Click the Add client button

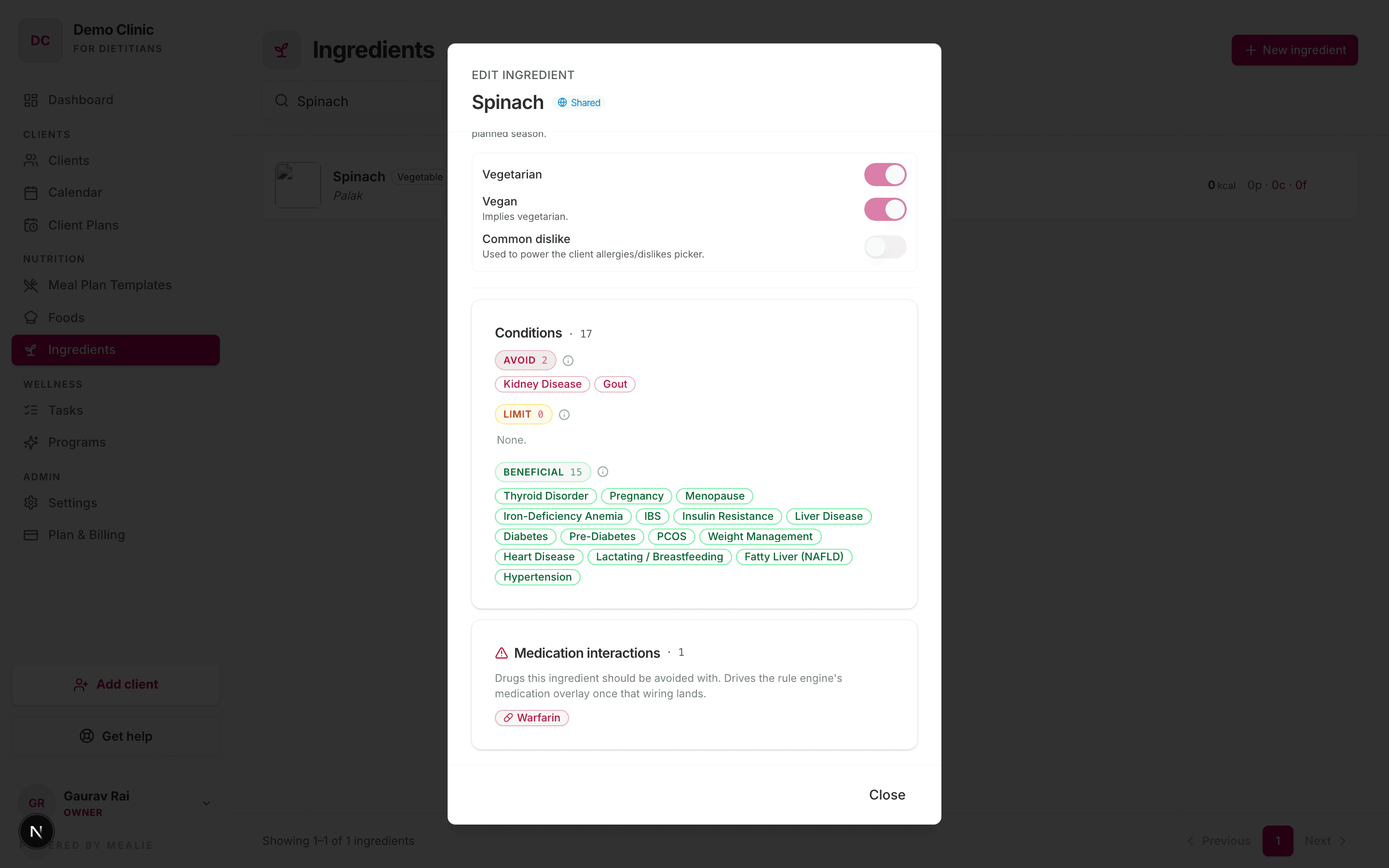pyautogui.click(x=115, y=684)
